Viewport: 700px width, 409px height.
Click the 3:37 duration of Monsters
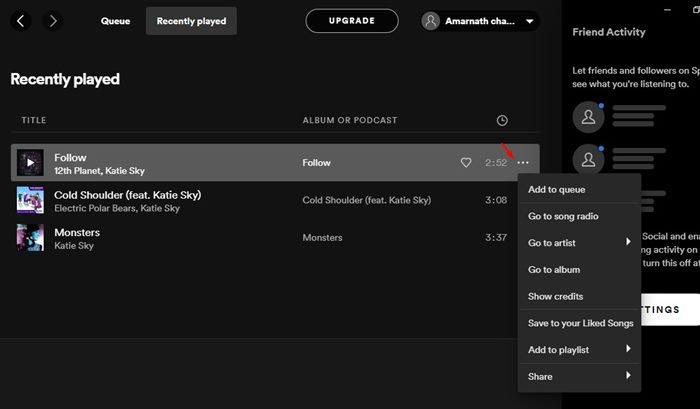[496, 238]
